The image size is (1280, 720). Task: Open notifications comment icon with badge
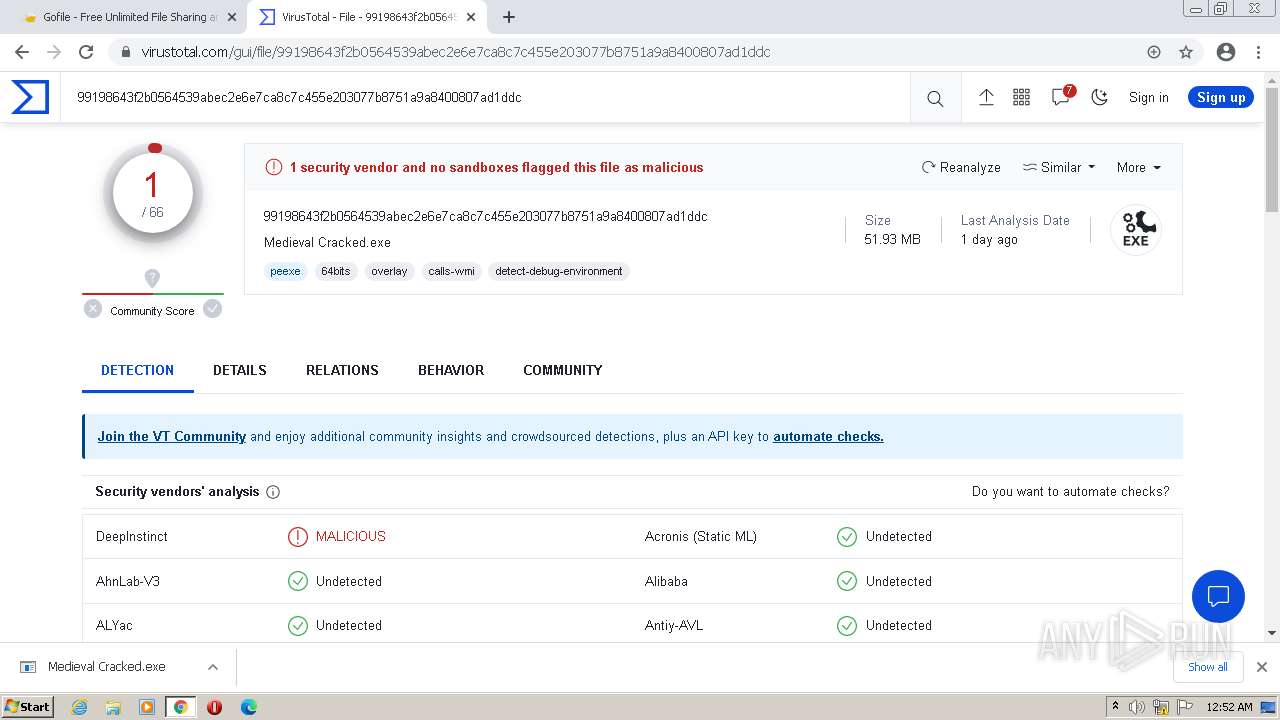1061,97
